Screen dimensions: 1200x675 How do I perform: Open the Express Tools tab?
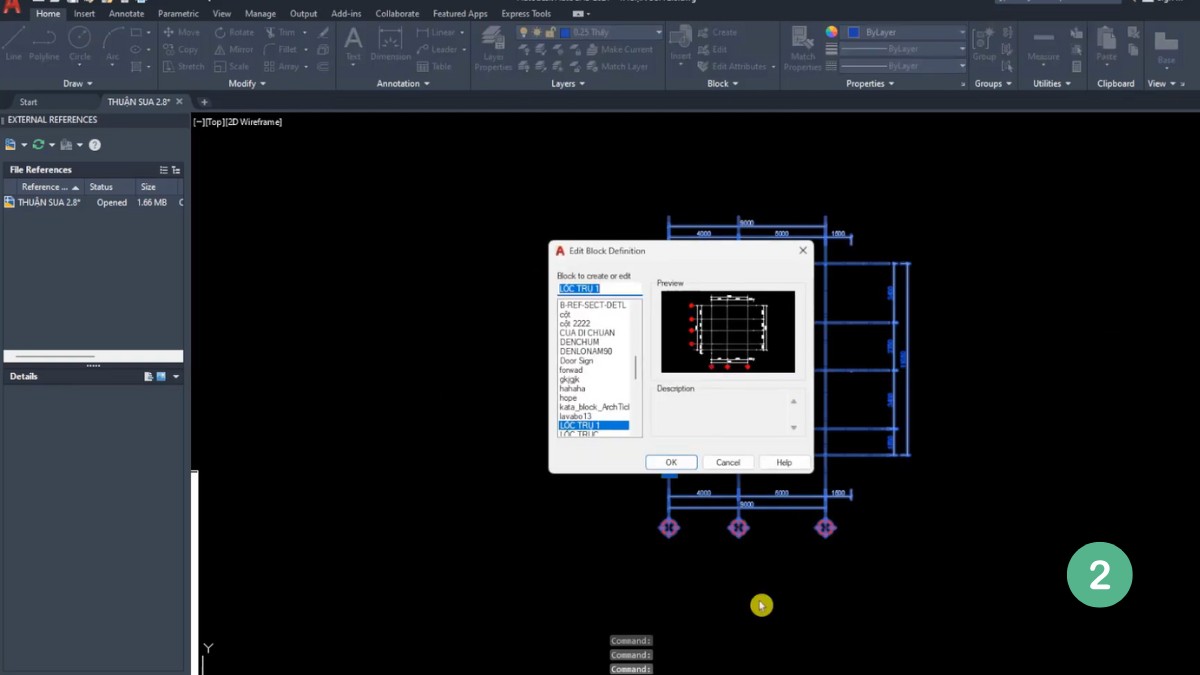click(526, 14)
